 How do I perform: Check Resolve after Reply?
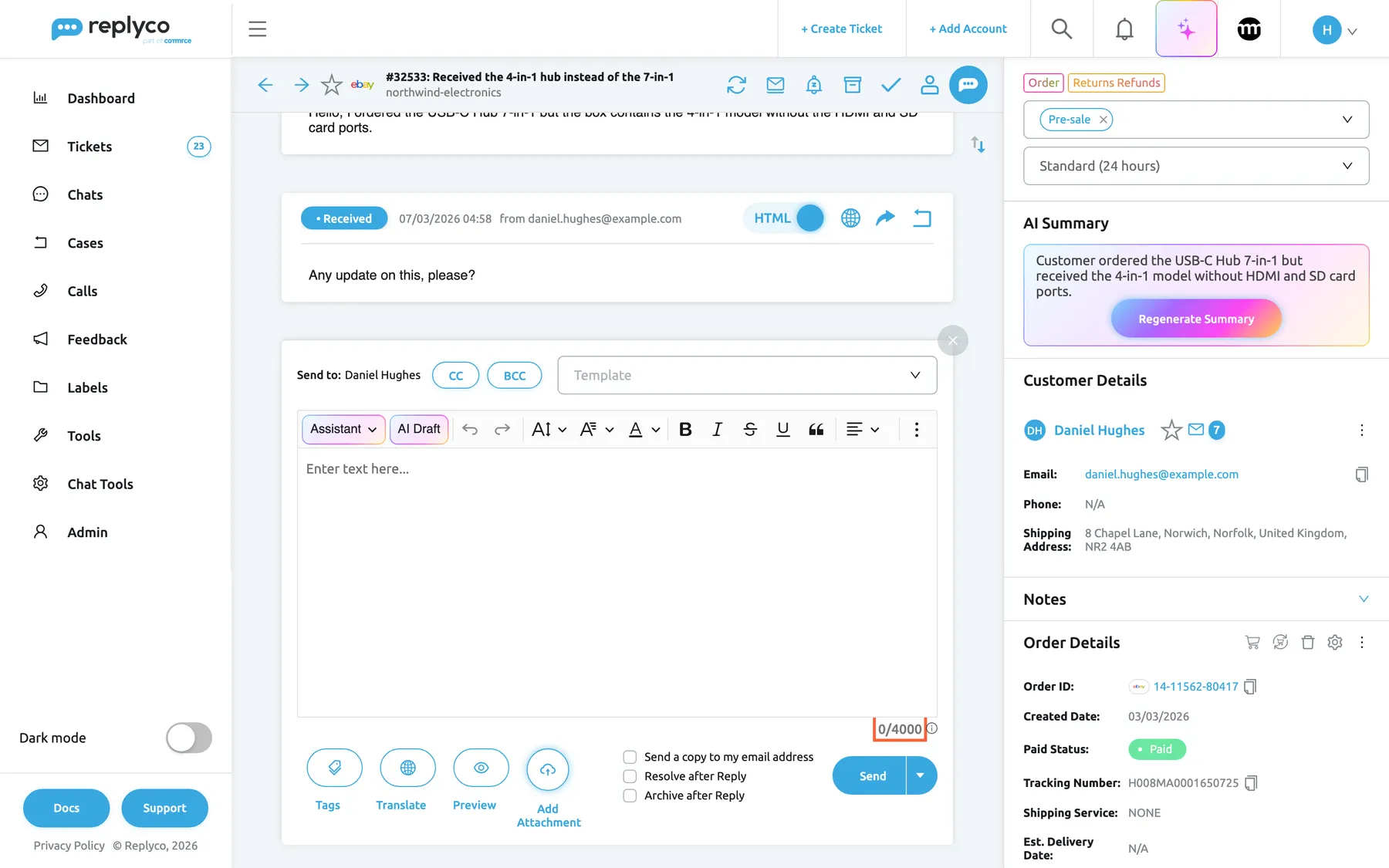(x=630, y=776)
